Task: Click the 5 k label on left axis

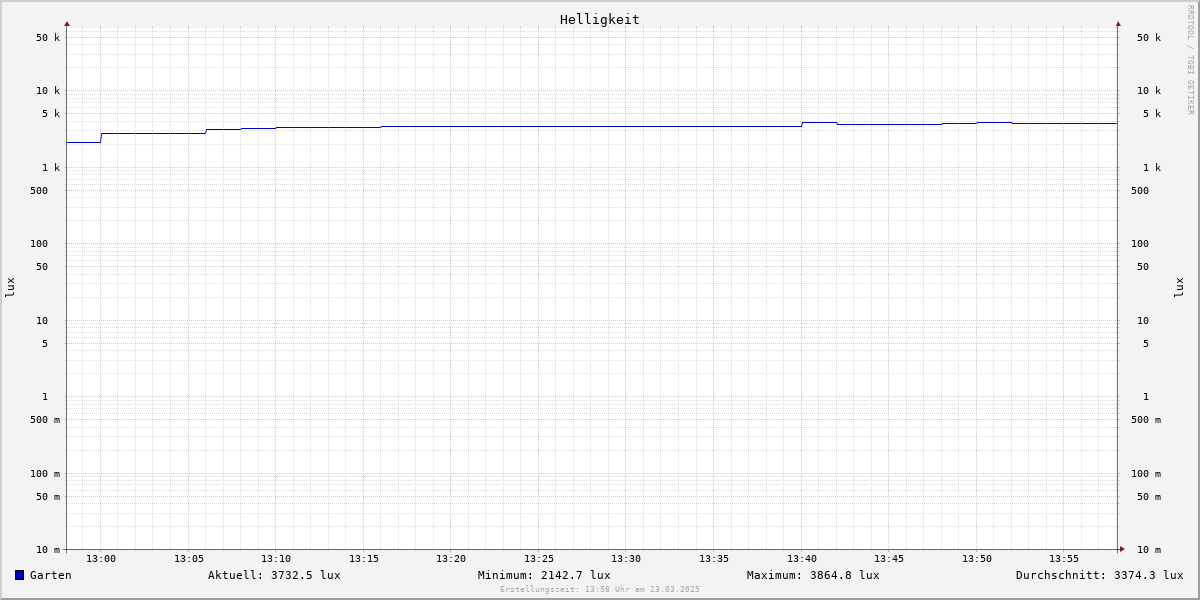Action: pos(51,113)
